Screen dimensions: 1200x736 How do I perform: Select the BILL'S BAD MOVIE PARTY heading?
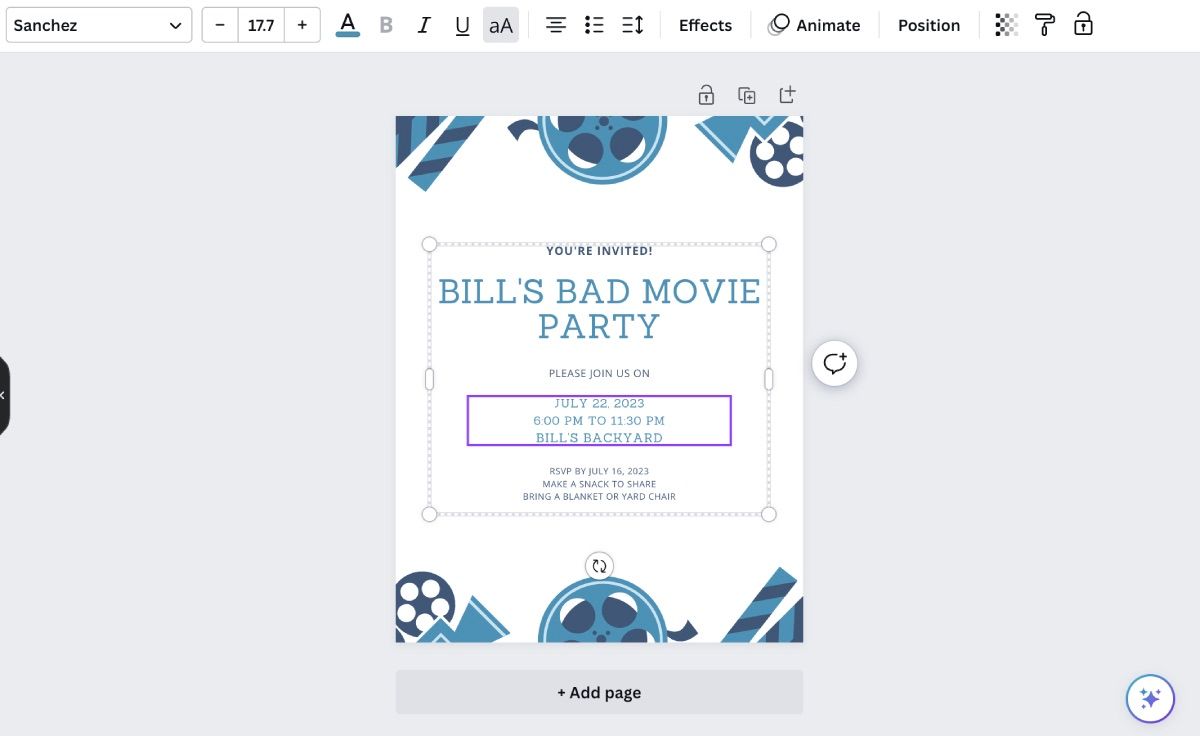[x=599, y=308]
